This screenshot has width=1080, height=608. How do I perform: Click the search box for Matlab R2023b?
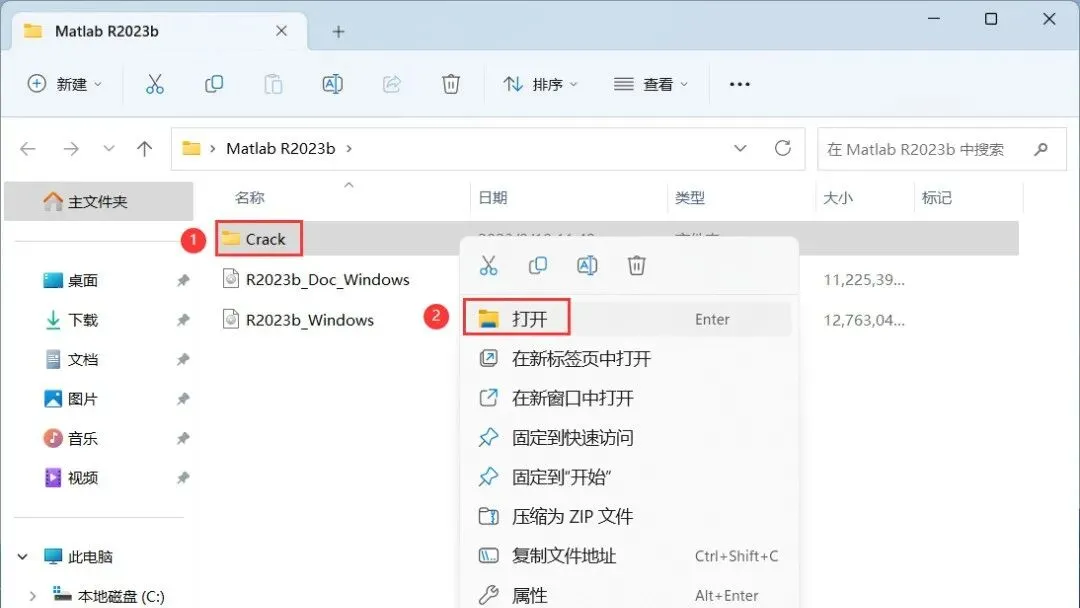[942, 149]
